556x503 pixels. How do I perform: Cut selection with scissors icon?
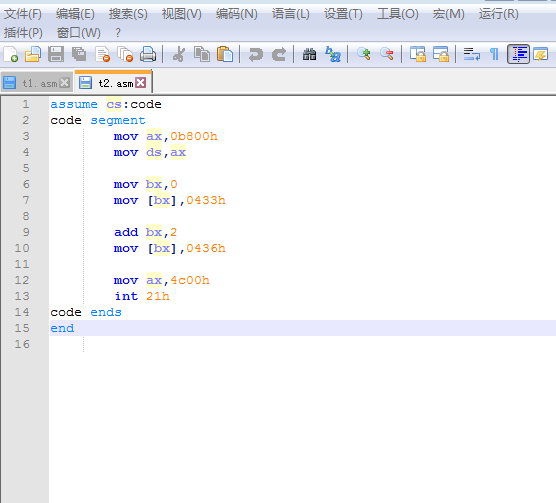[179, 55]
